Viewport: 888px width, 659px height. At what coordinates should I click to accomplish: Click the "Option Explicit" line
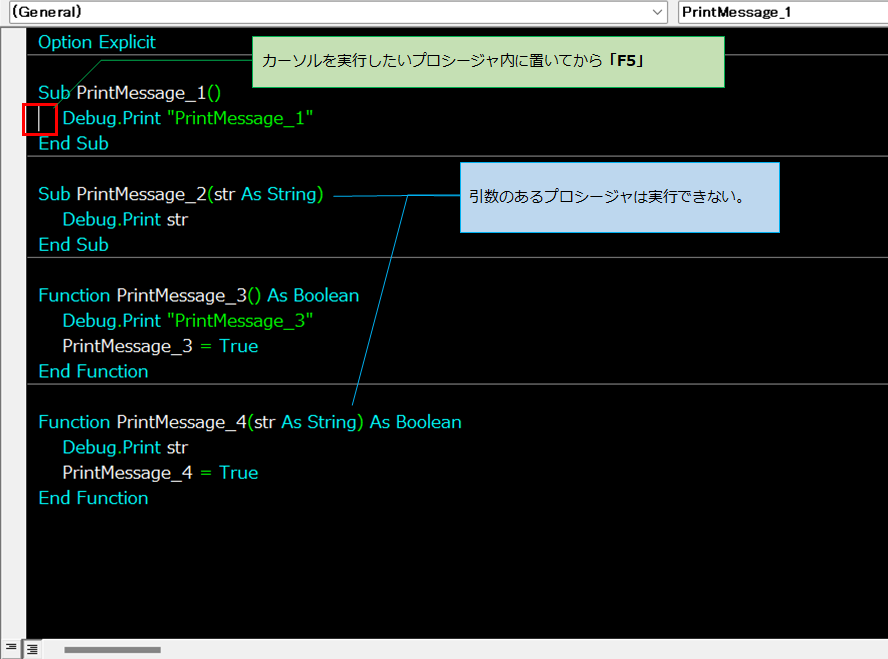tap(97, 42)
